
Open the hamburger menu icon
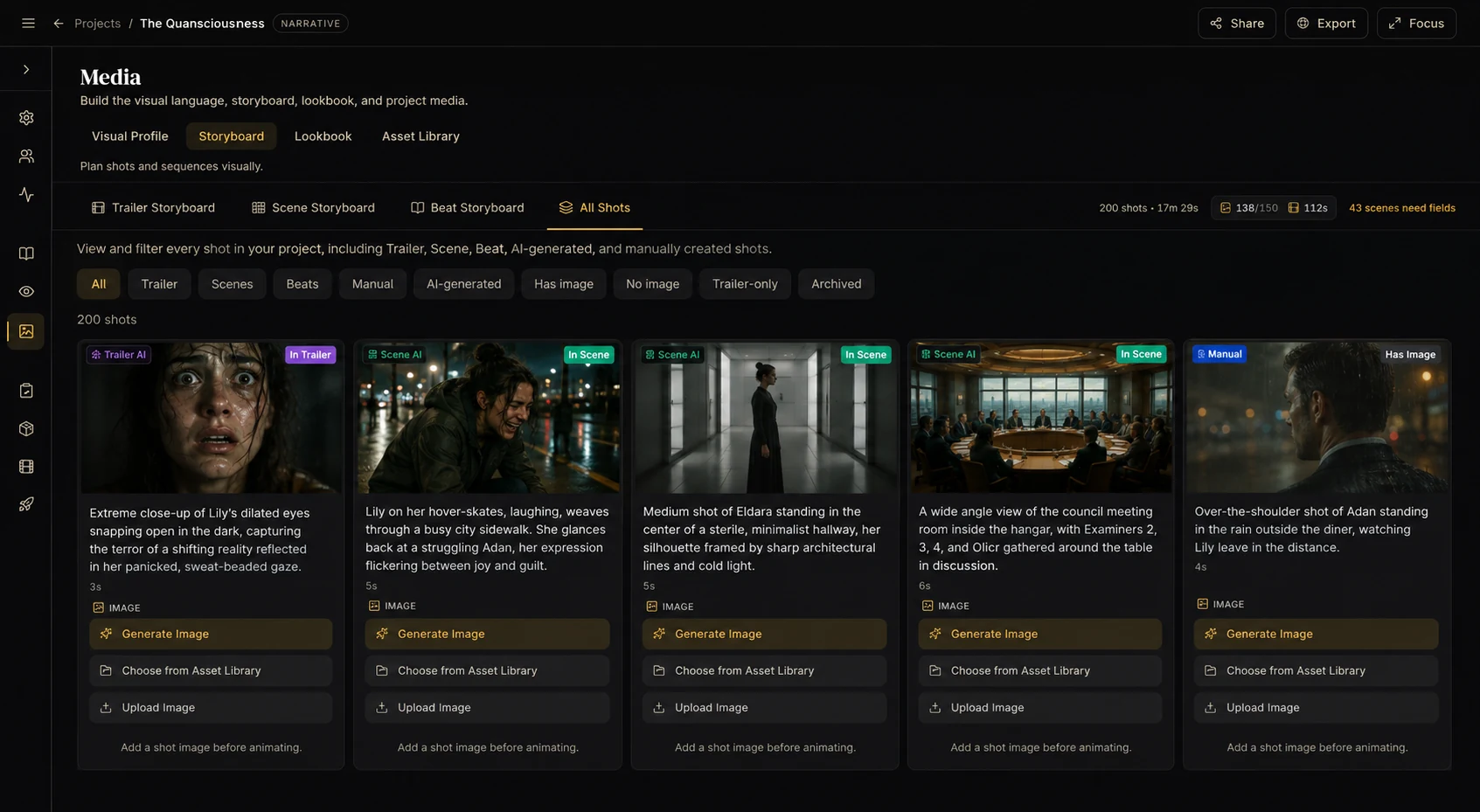click(x=28, y=24)
